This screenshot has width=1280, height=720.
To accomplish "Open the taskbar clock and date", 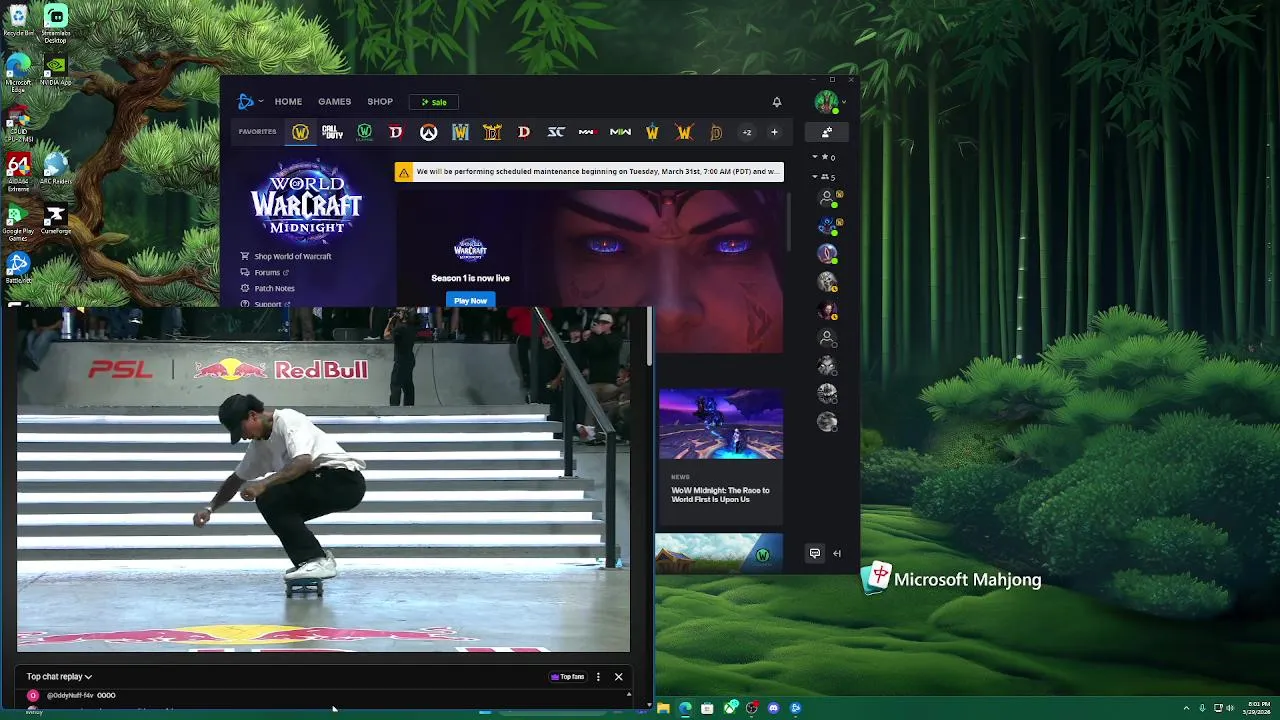I will pos(1258,708).
